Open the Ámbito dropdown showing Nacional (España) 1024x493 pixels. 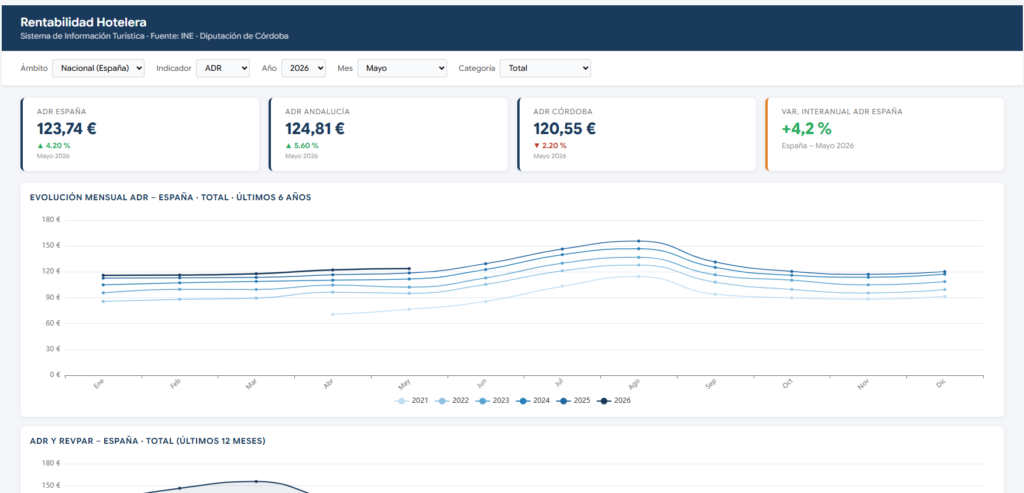98,68
